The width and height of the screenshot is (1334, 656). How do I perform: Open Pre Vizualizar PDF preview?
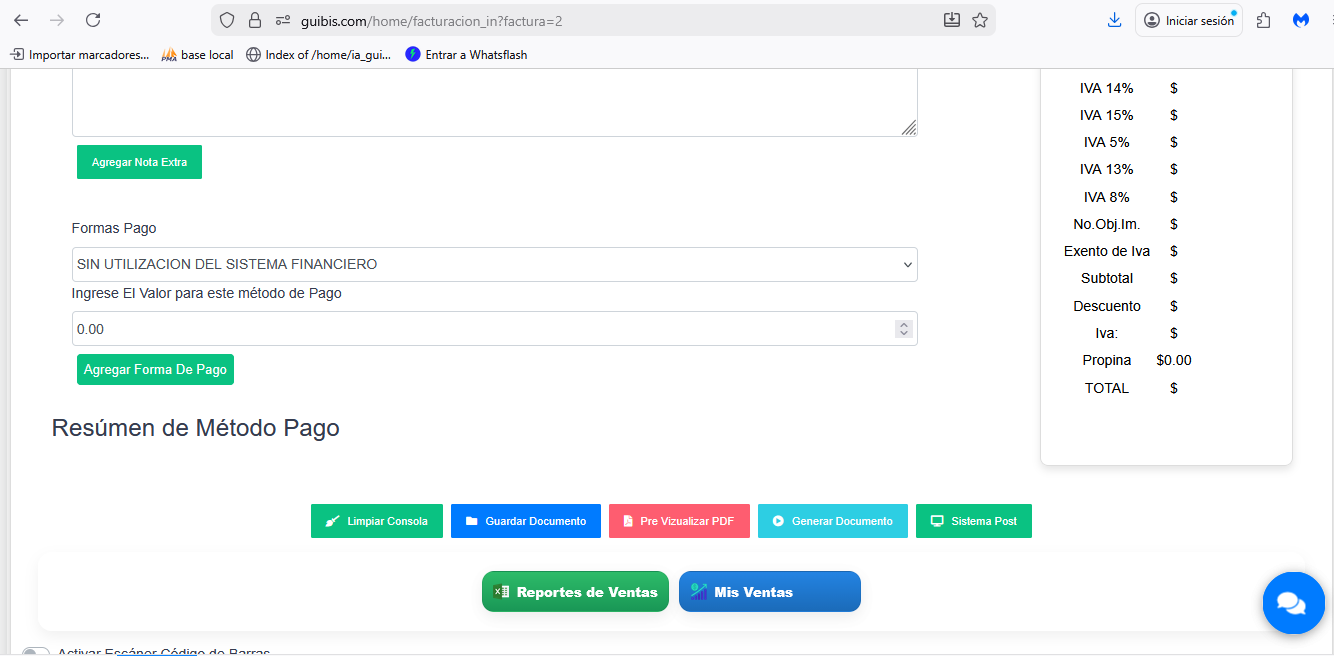point(678,521)
